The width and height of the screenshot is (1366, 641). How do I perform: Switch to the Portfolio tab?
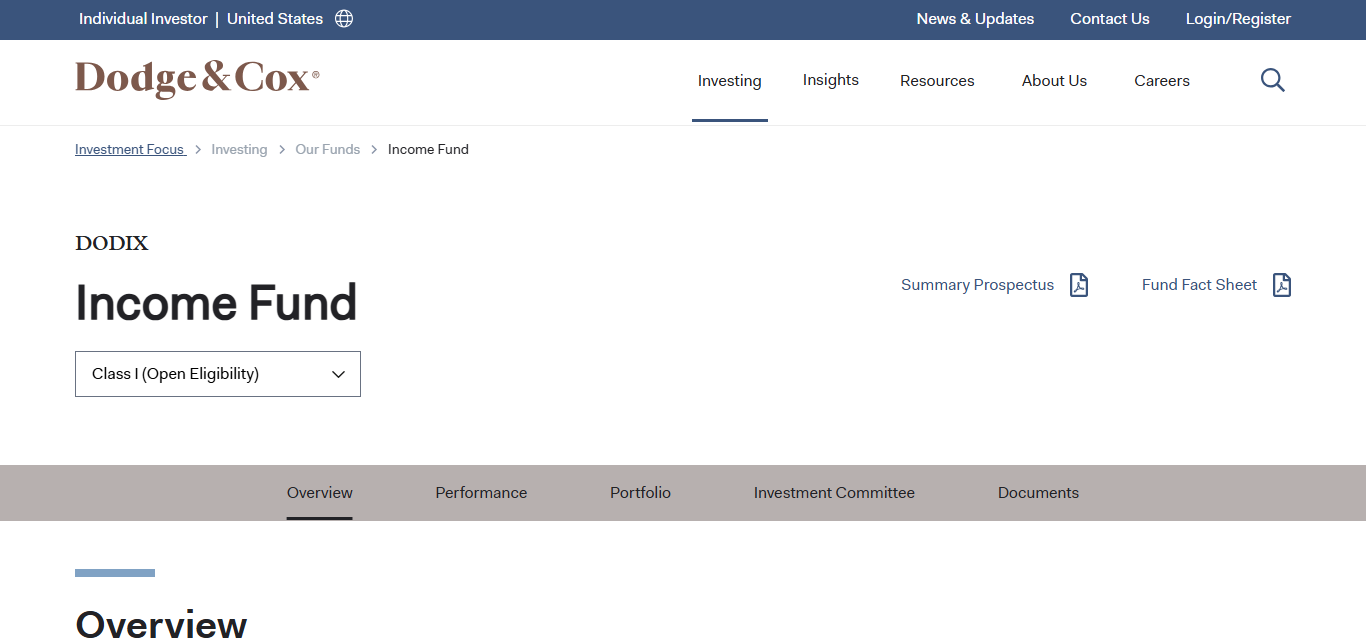(x=641, y=493)
